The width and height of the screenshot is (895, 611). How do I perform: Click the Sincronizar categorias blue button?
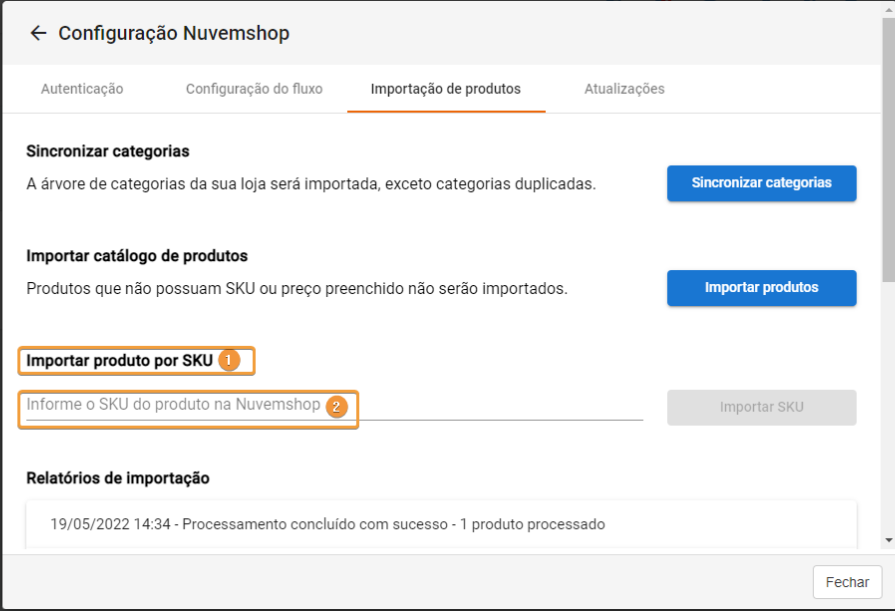click(x=761, y=183)
